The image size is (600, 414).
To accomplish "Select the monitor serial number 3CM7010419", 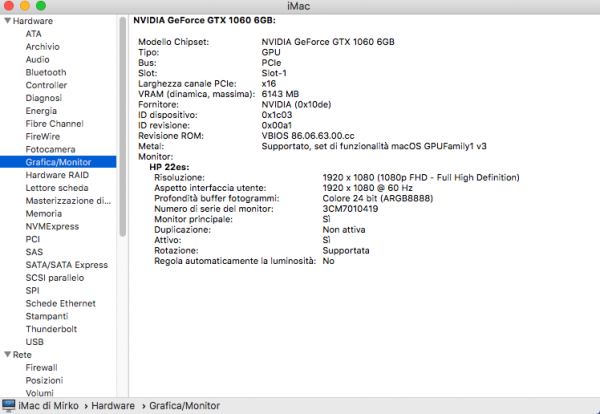I will [350, 209].
